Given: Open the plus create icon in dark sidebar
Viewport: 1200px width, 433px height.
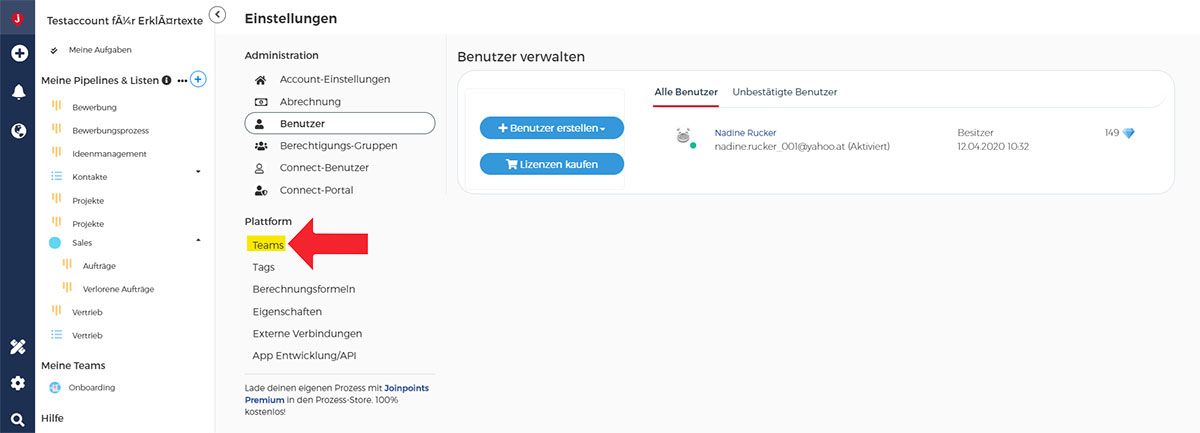Looking at the screenshot, I should pos(18,53).
